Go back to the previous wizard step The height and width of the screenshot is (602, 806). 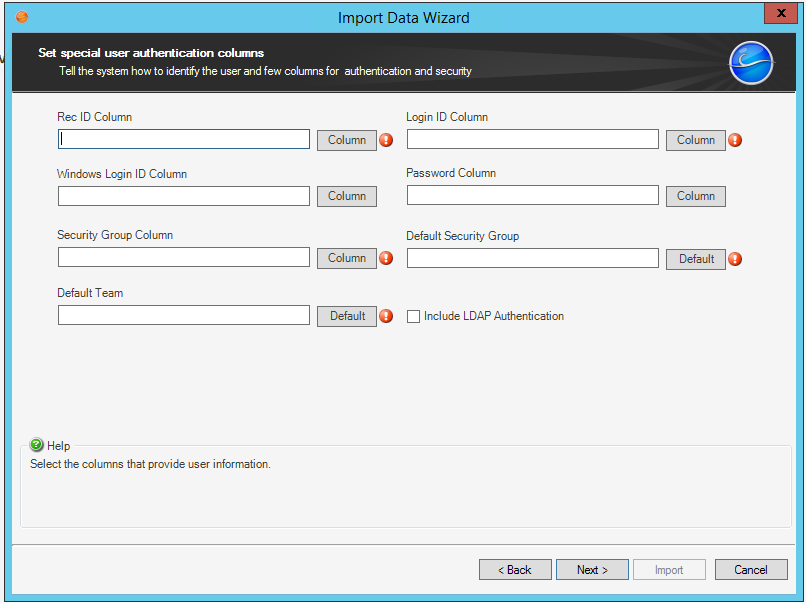coord(515,569)
